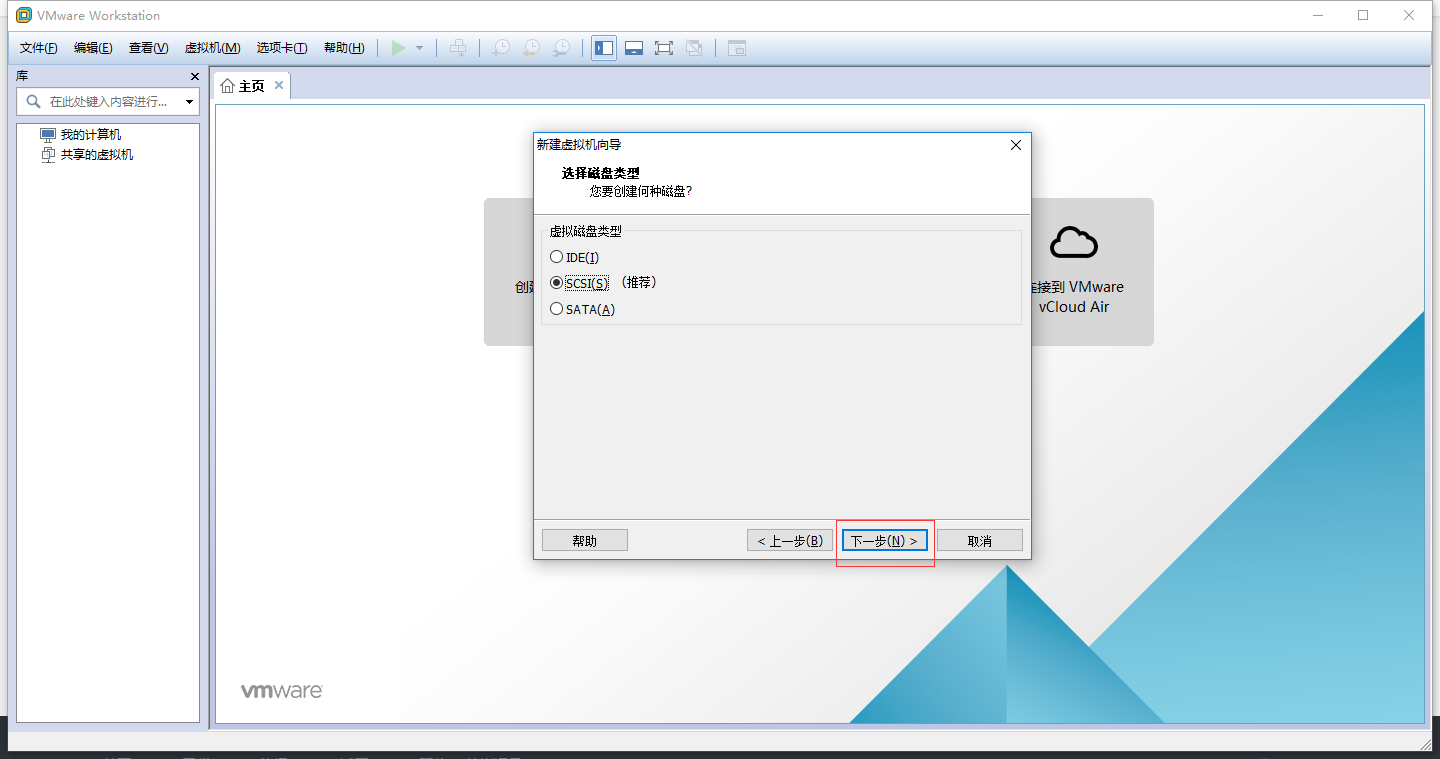1440x759 pixels.
Task: Click the revert to snapshot toolbar icon
Action: [x=532, y=48]
